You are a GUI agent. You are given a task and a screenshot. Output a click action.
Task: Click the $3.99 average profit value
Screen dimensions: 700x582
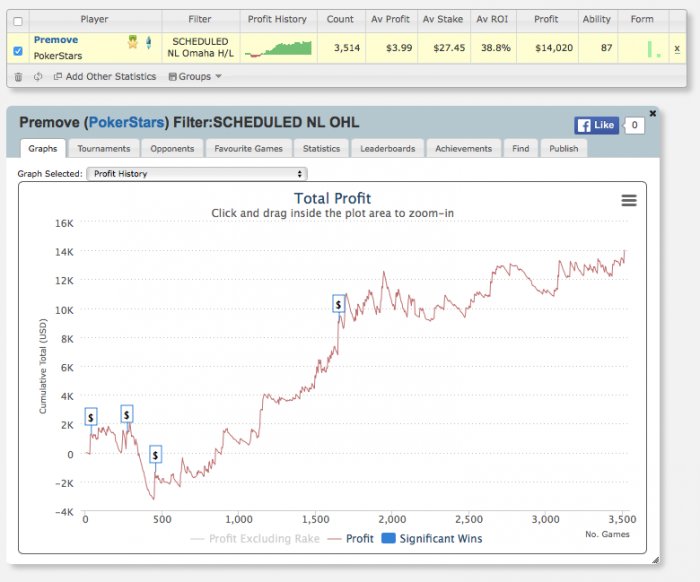click(399, 48)
